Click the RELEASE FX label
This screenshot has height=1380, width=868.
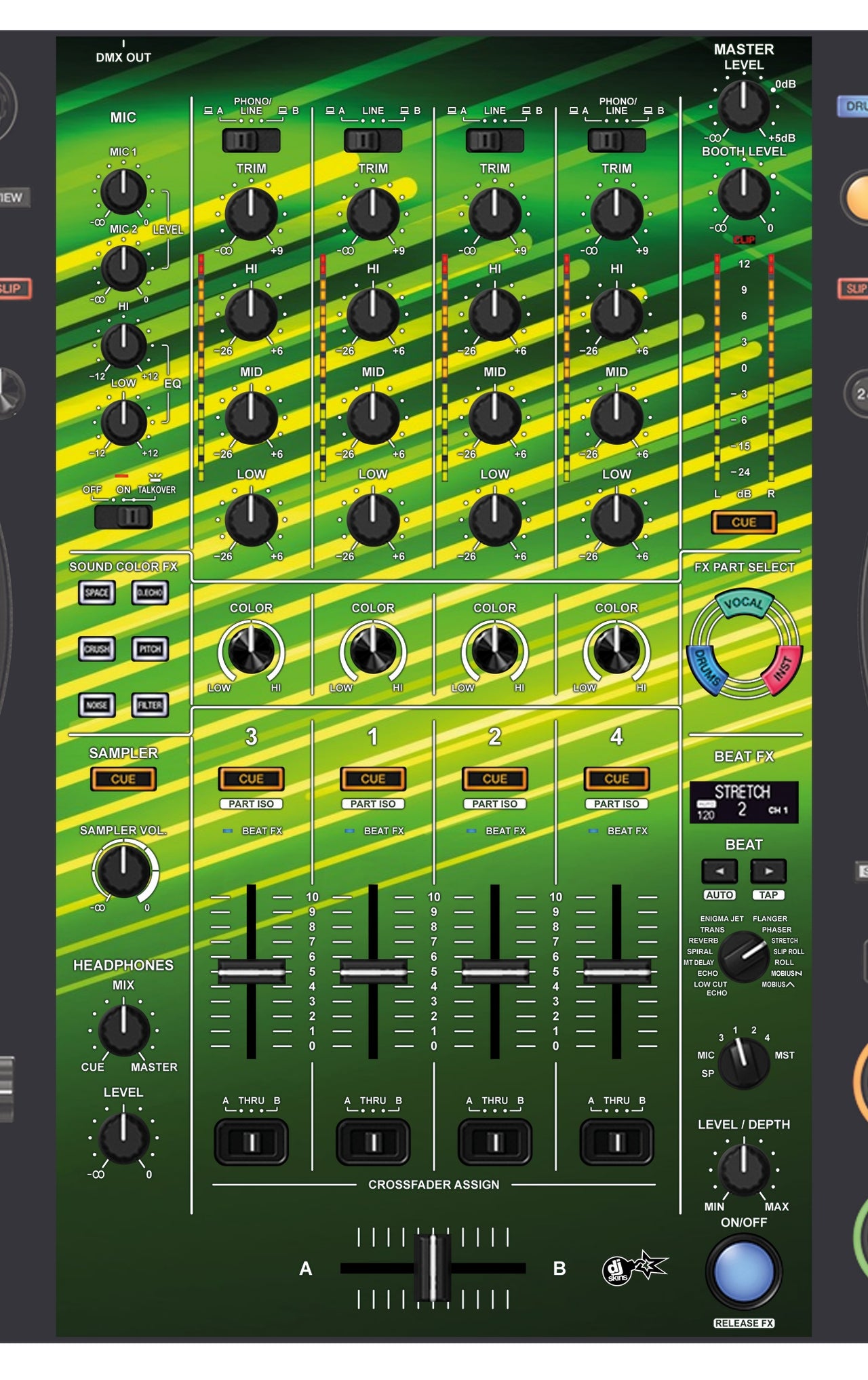point(744,1323)
